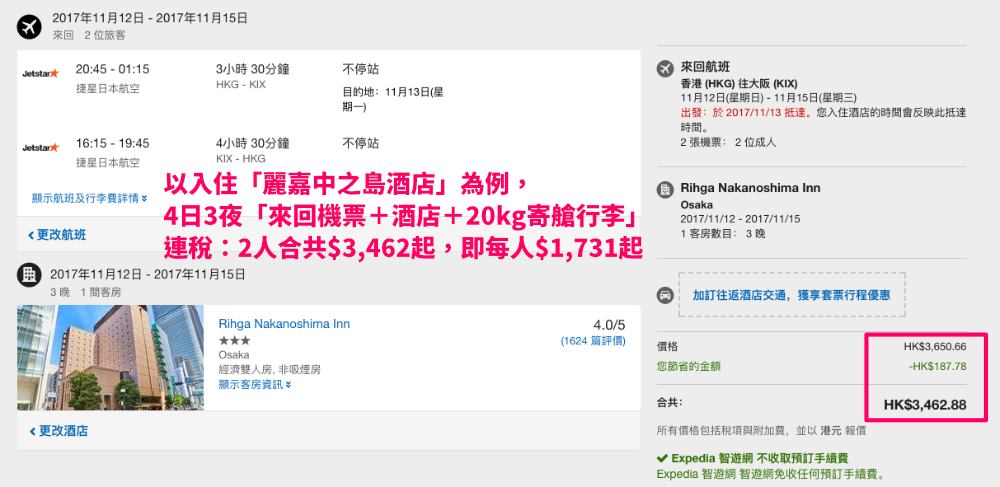Click the 4小時 30分鐘 duration

point(253,143)
